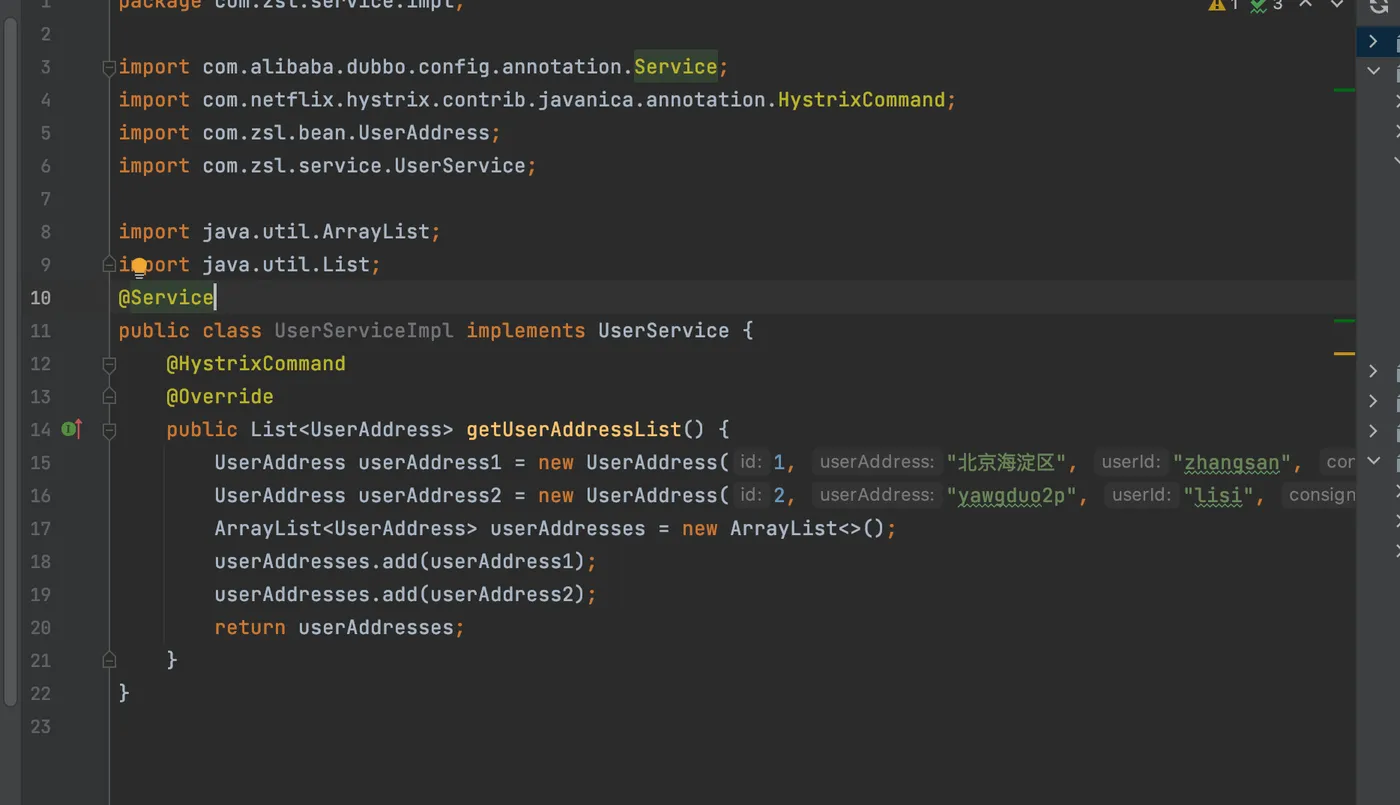Screen dimensions: 1400x805
Task: Click the string "zhangsan"
Action: pos(1232,463)
